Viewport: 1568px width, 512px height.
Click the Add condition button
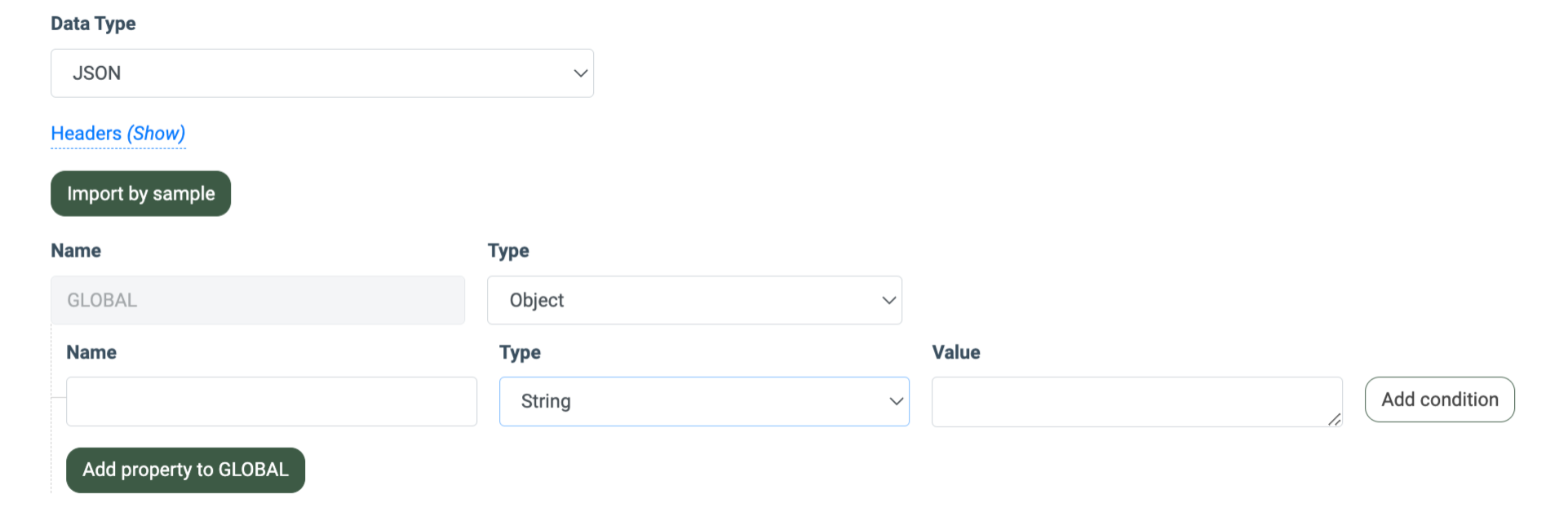click(x=1439, y=399)
